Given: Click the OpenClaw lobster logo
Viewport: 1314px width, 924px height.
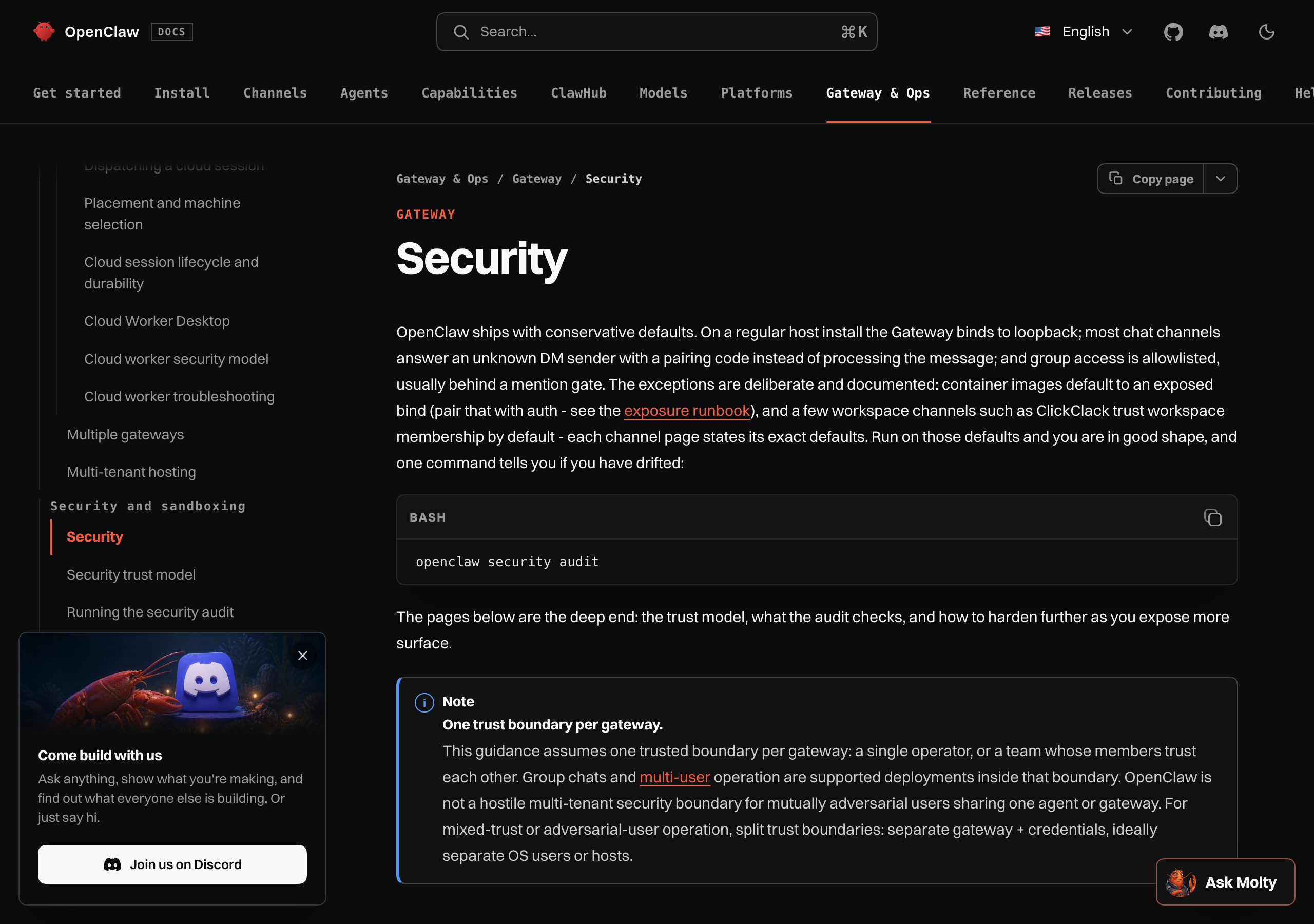Looking at the screenshot, I should (44, 31).
